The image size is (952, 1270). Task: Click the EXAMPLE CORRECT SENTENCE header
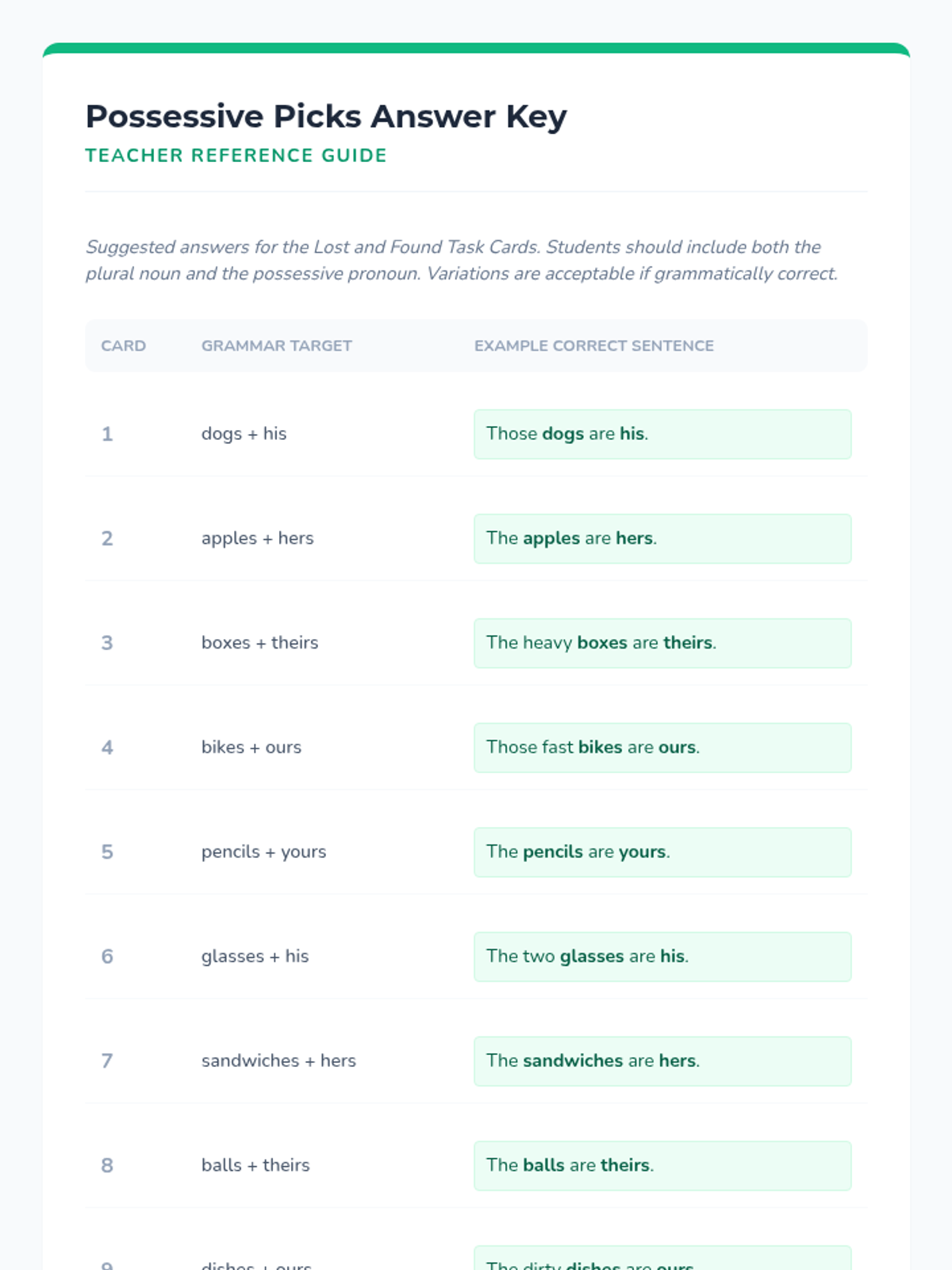pyautogui.click(x=593, y=346)
